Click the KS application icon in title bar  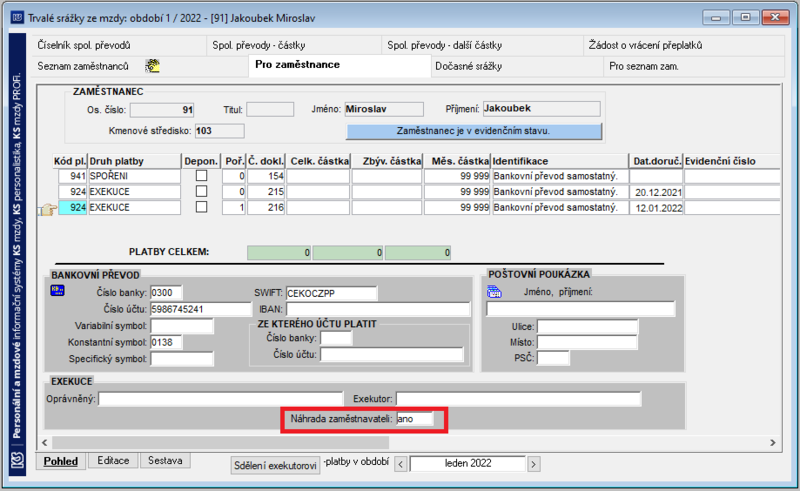pyautogui.click(x=17, y=18)
